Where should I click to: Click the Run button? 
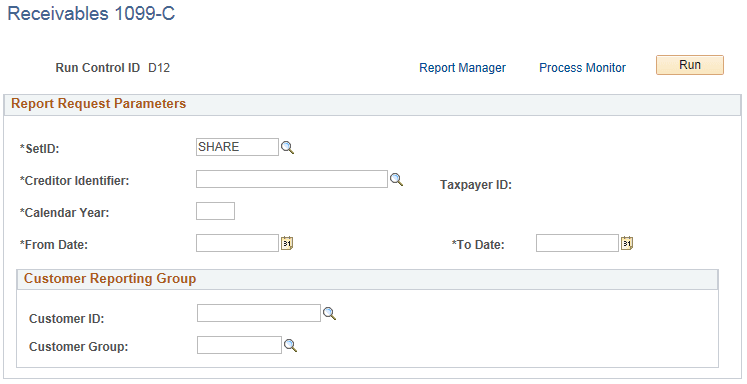point(690,65)
